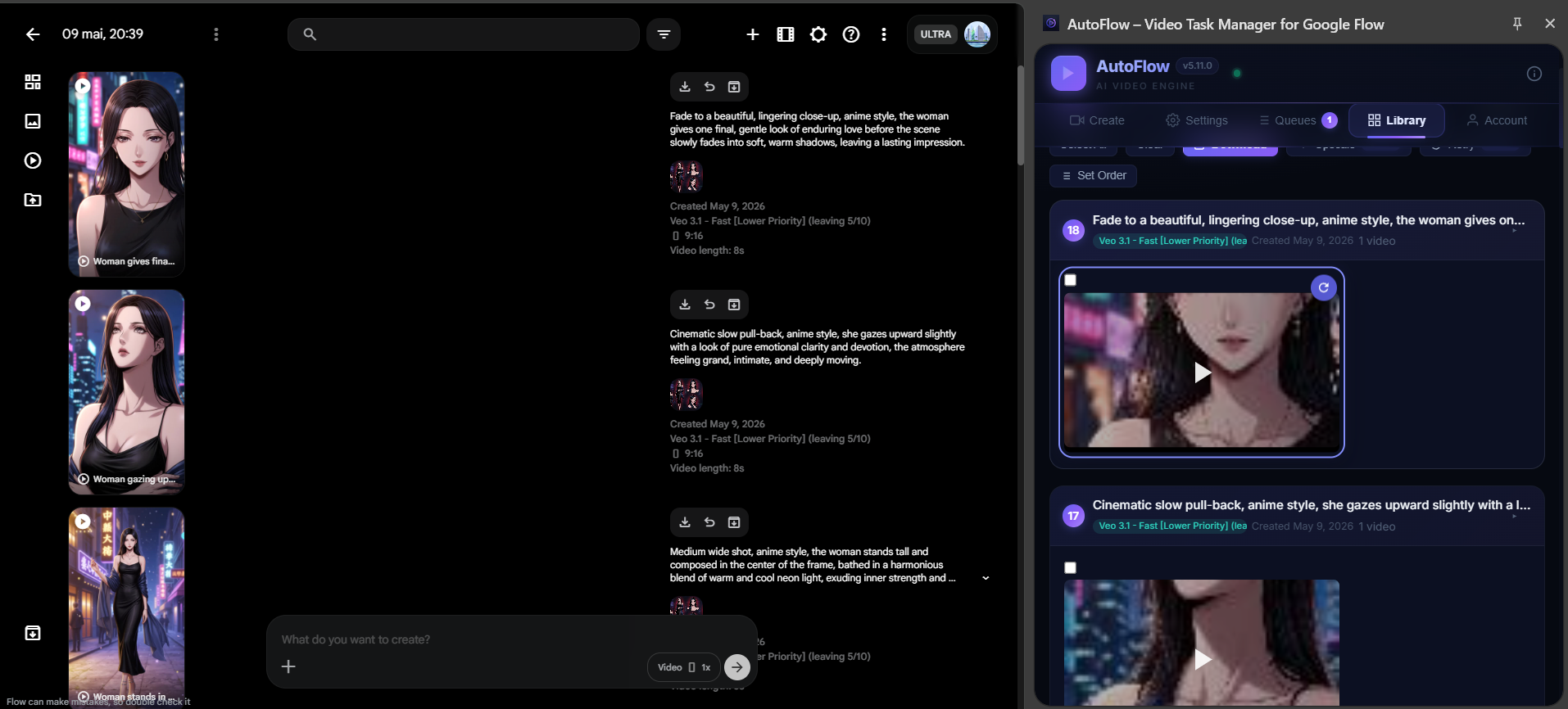
Task: Collapse task 18 card in AutoFlow
Action: (1515, 230)
